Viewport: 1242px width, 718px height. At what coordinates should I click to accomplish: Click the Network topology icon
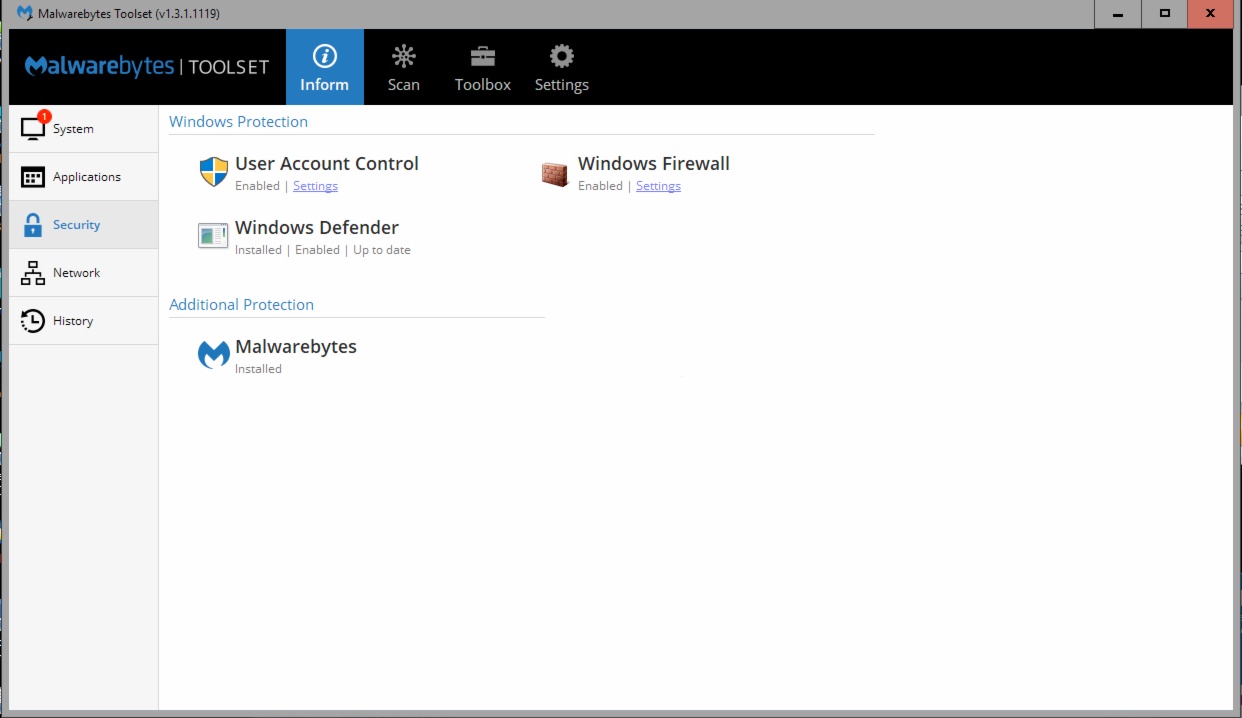(x=33, y=273)
